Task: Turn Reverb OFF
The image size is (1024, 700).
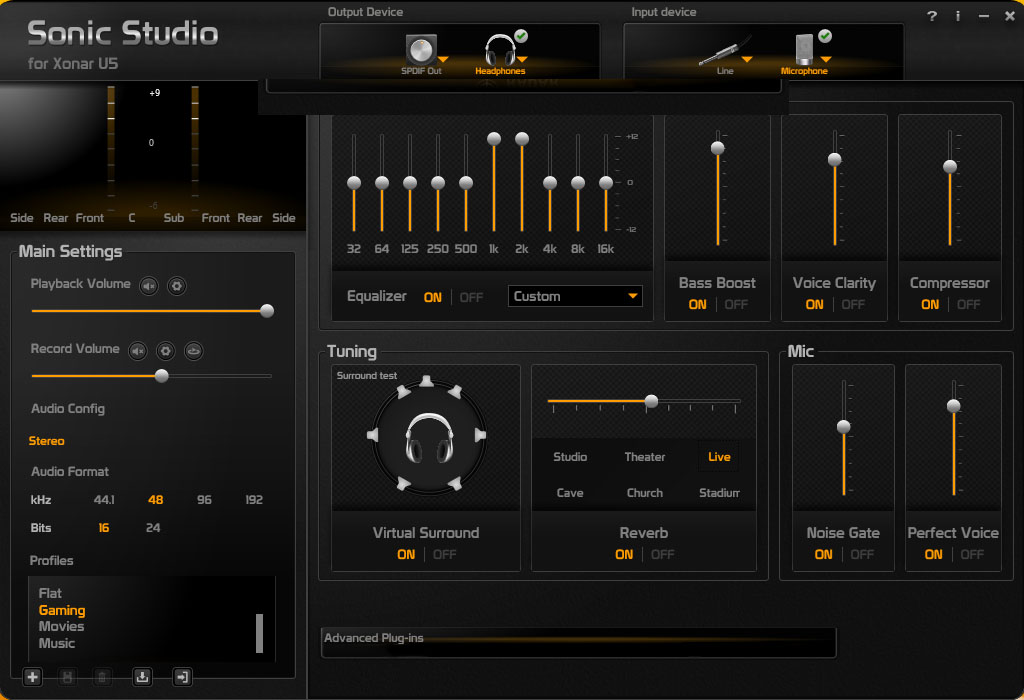Action: 662,554
